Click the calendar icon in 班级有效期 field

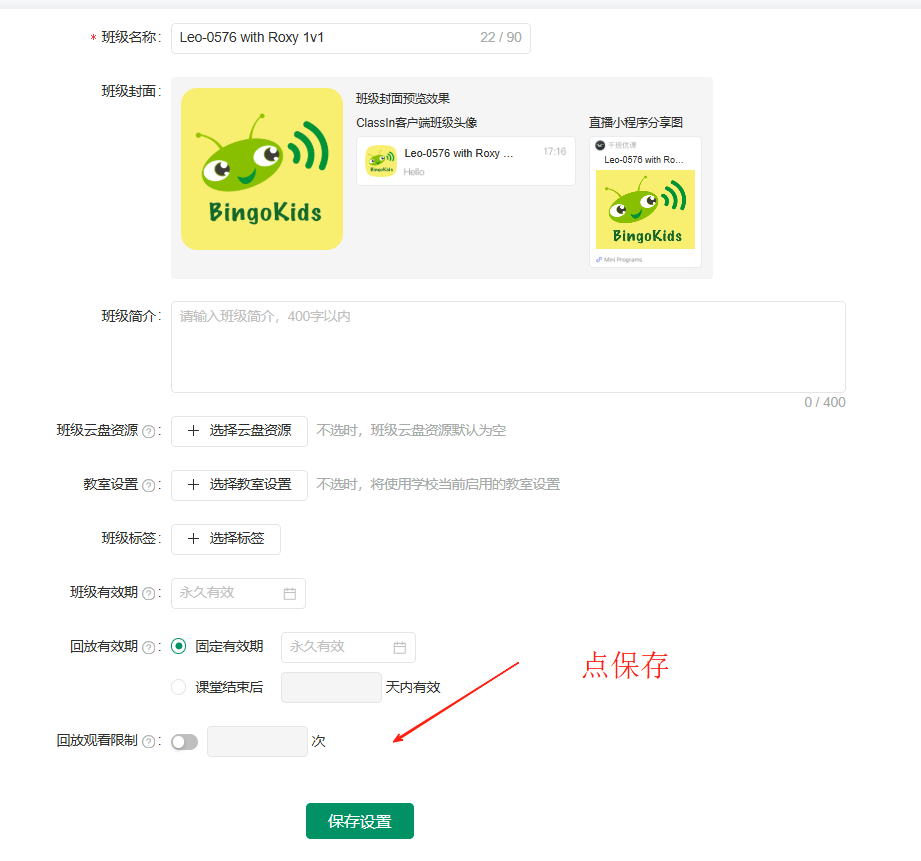pyautogui.click(x=290, y=594)
